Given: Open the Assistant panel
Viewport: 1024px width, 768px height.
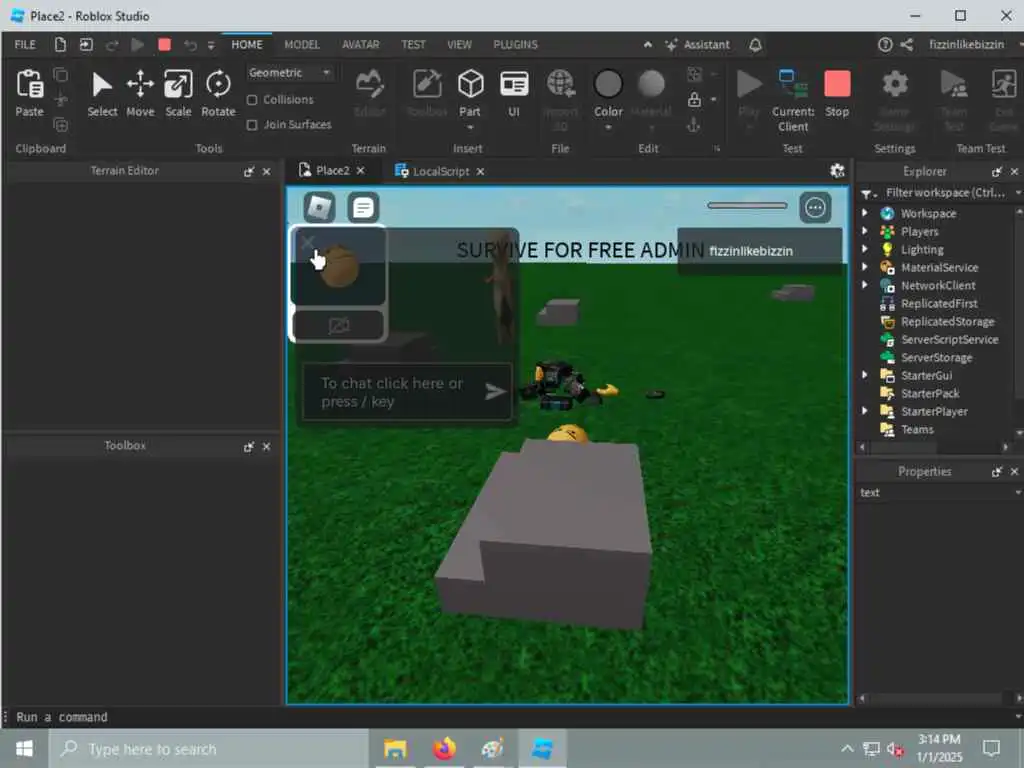Looking at the screenshot, I should click(x=697, y=44).
